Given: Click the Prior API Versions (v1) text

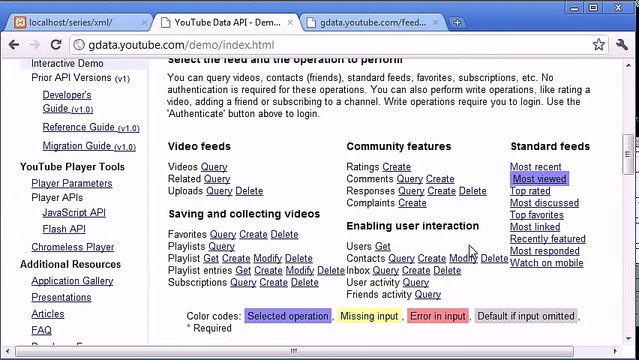Looking at the screenshot, I should point(80,78).
